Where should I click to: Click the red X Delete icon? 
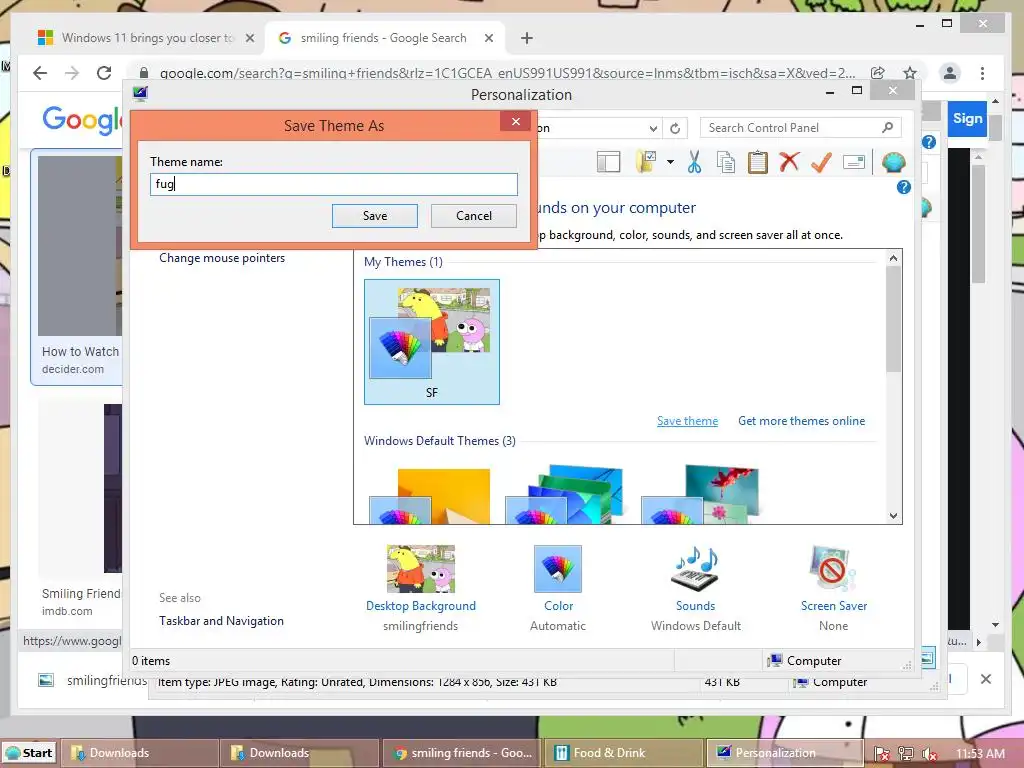click(789, 161)
